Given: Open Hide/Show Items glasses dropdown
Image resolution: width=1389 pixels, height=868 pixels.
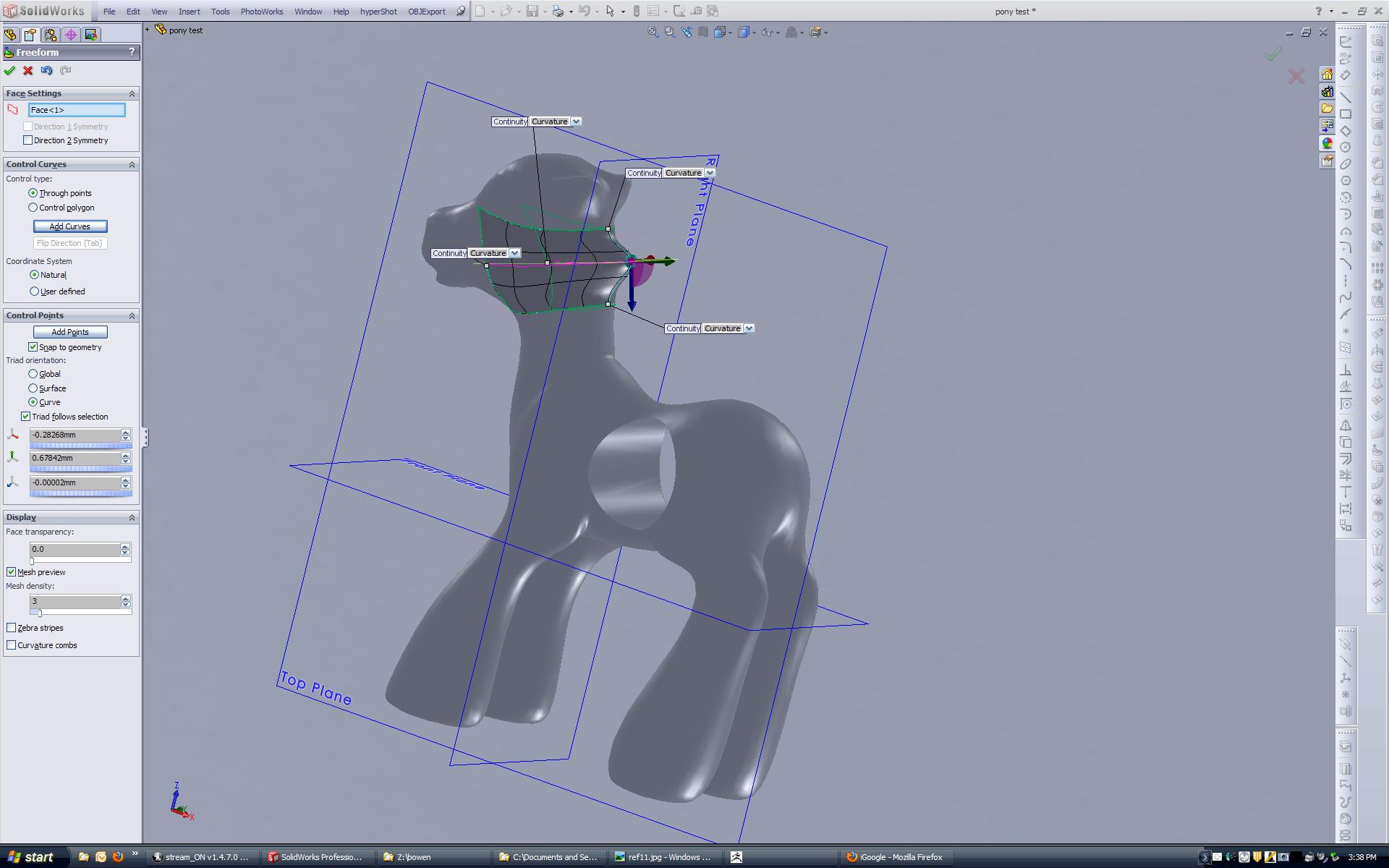Looking at the screenshot, I should click(x=770, y=32).
